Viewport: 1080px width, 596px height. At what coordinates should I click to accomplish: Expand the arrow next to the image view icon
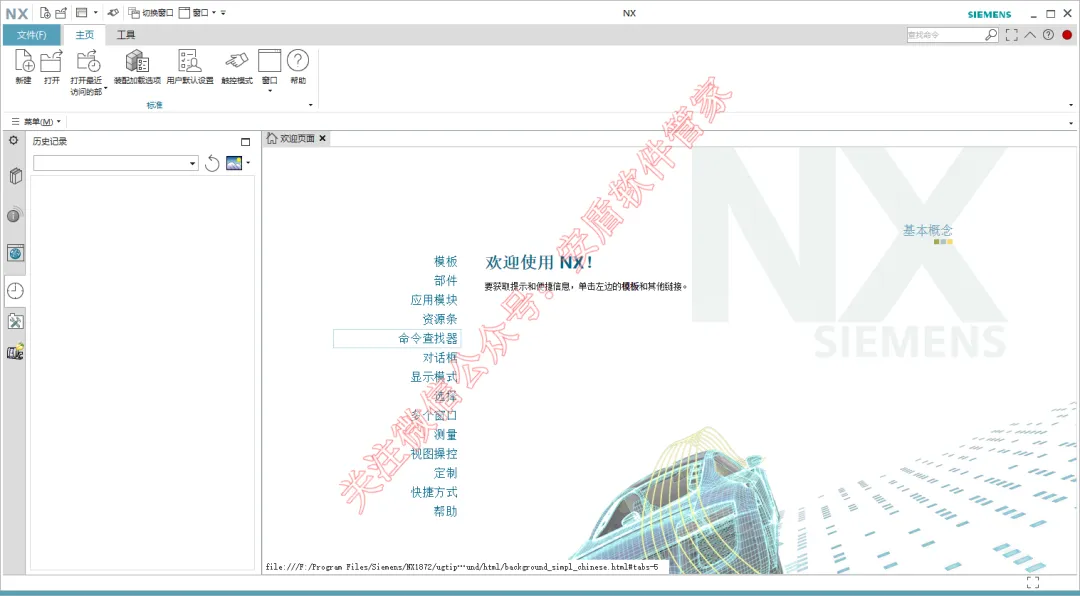247,163
